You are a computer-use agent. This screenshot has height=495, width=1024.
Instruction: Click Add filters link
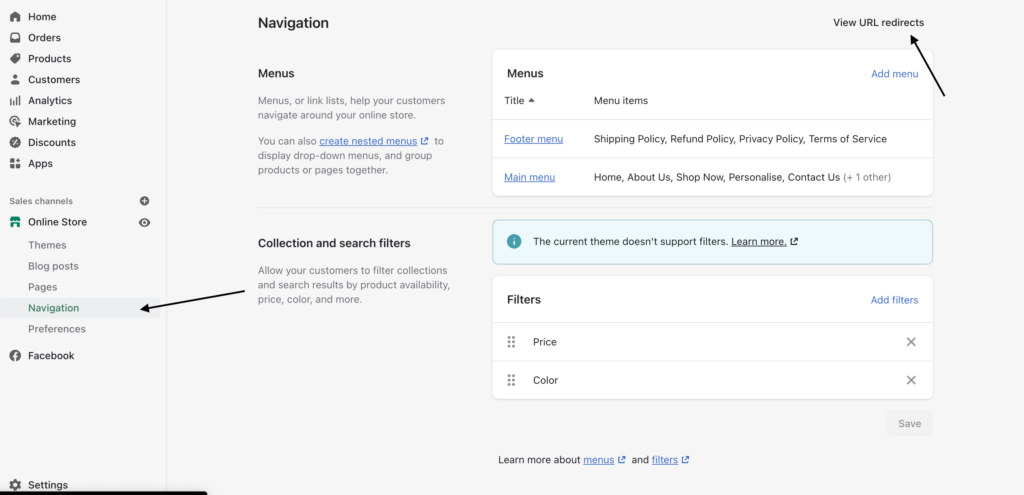894,300
